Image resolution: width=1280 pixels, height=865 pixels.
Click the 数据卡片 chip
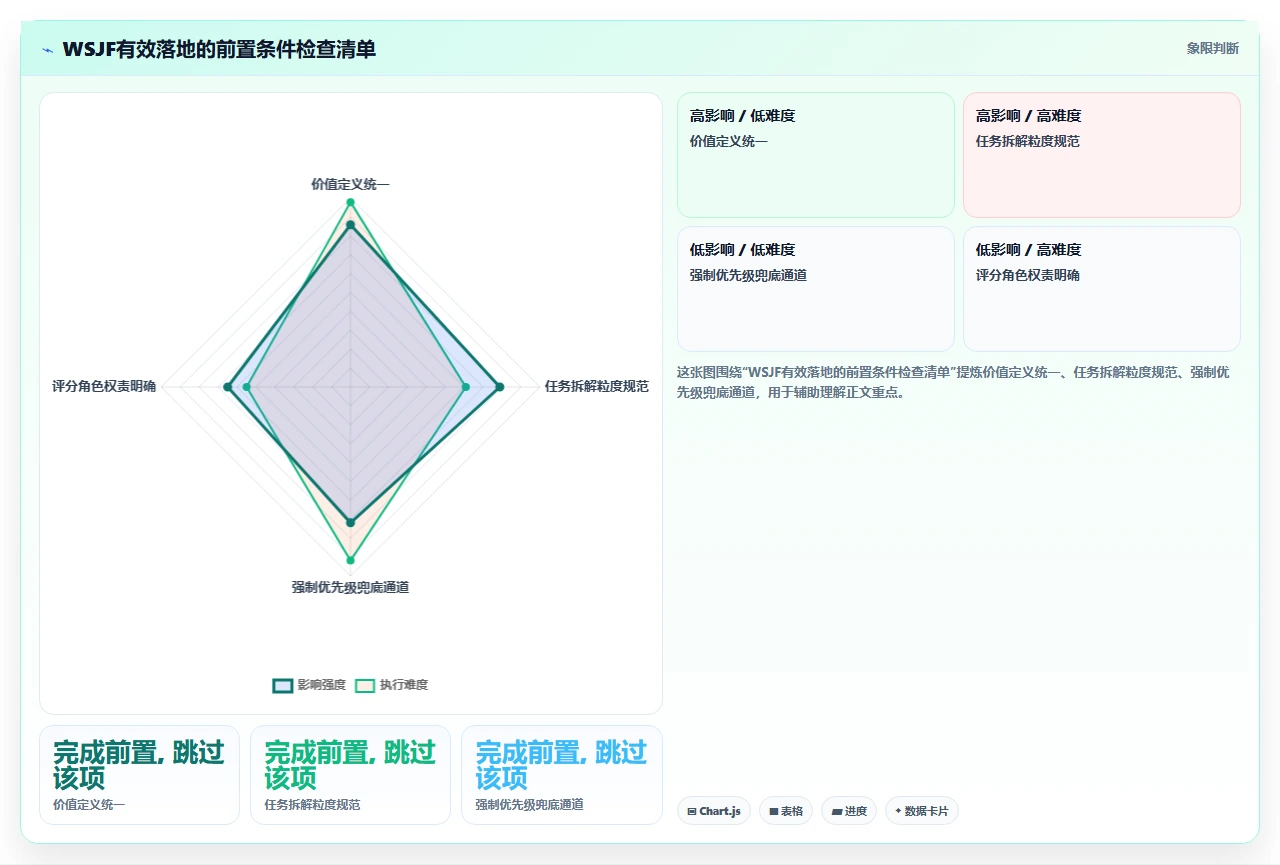coord(922,811)
